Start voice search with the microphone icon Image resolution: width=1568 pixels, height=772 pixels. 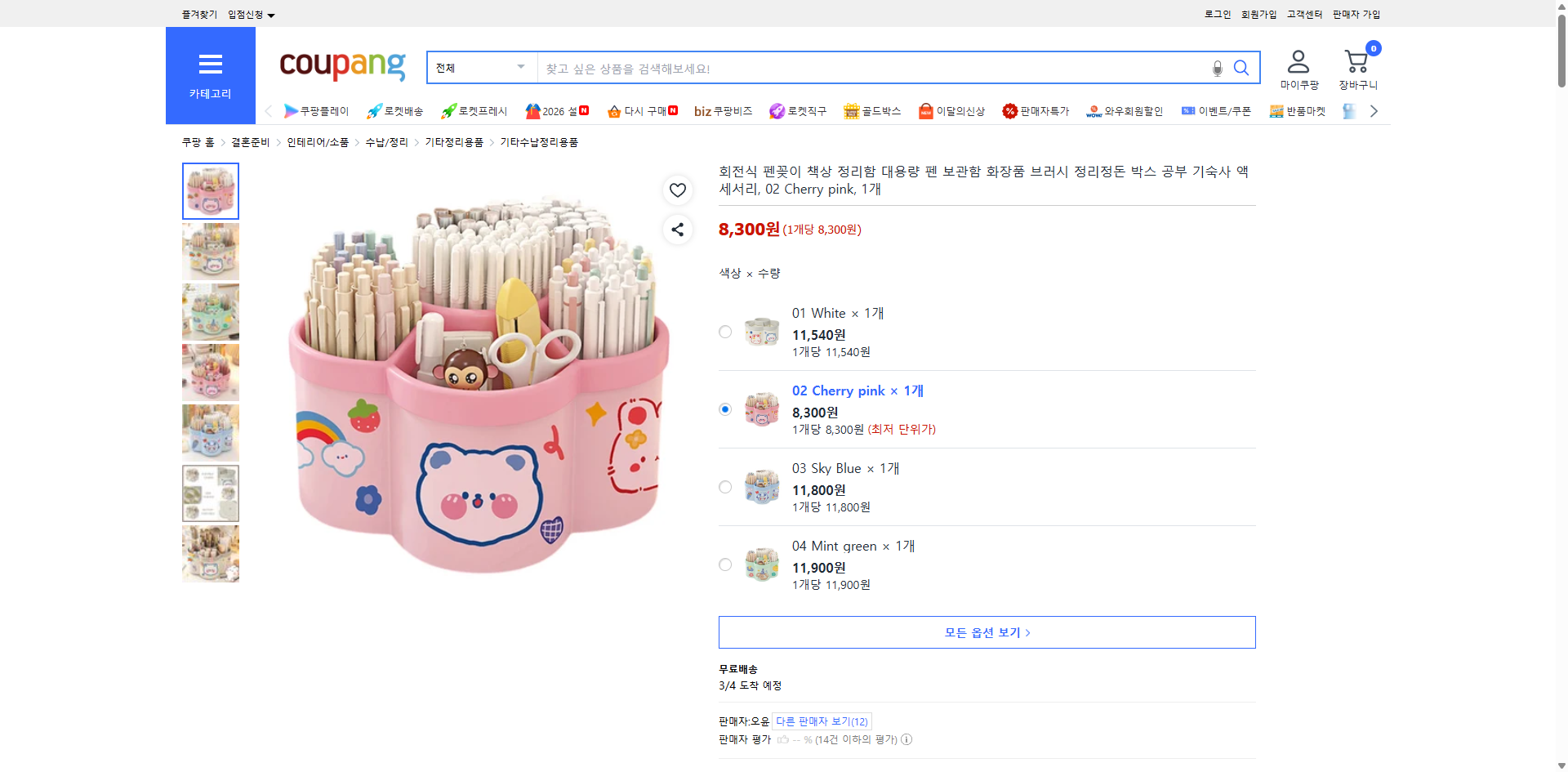(1217, 68)
